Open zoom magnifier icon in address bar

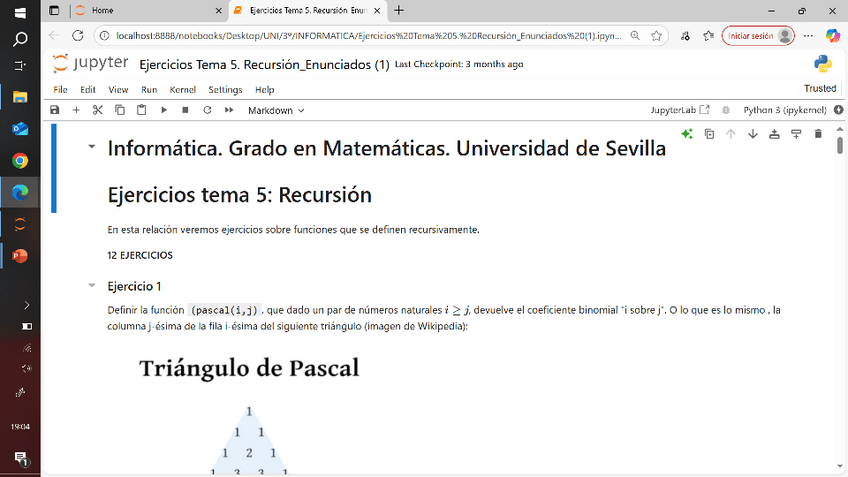click(635, 36)
